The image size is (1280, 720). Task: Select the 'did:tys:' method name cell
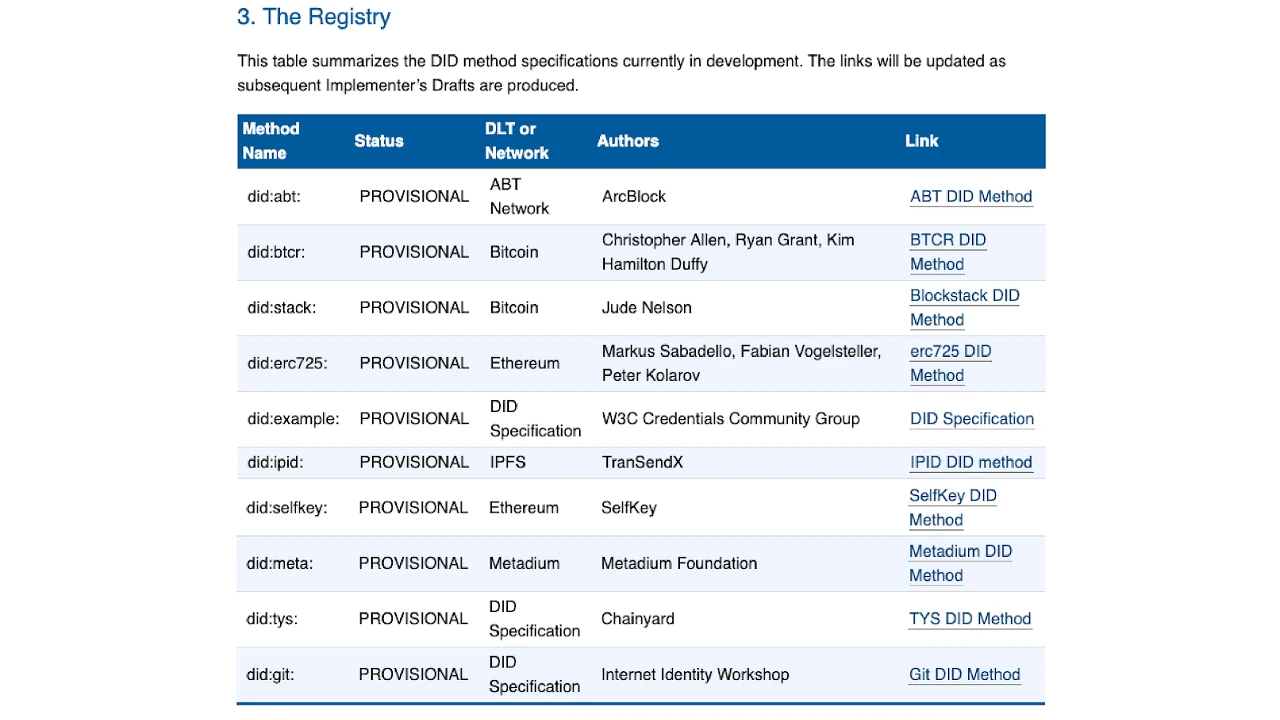(x=272, y=619)
